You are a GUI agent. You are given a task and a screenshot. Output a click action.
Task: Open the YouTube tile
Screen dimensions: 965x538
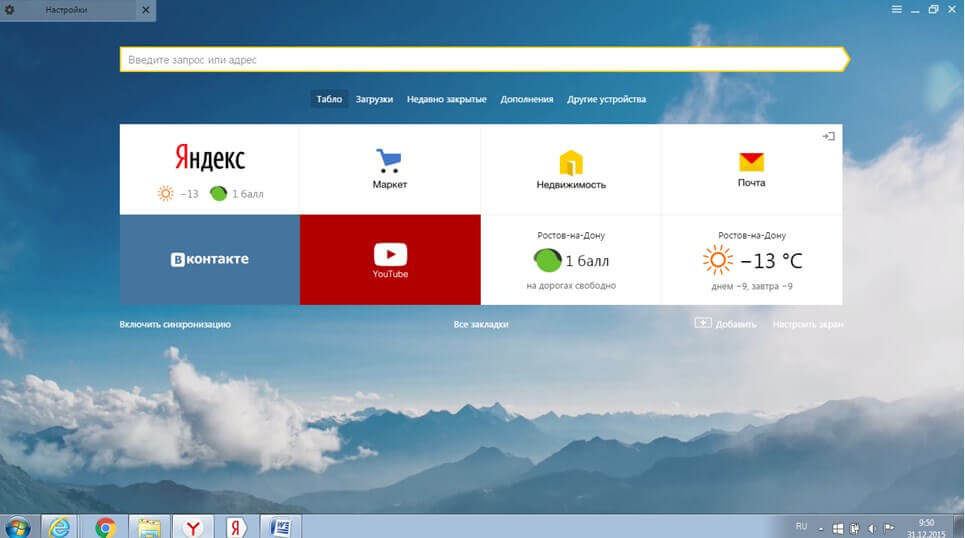tap(389, 260)
